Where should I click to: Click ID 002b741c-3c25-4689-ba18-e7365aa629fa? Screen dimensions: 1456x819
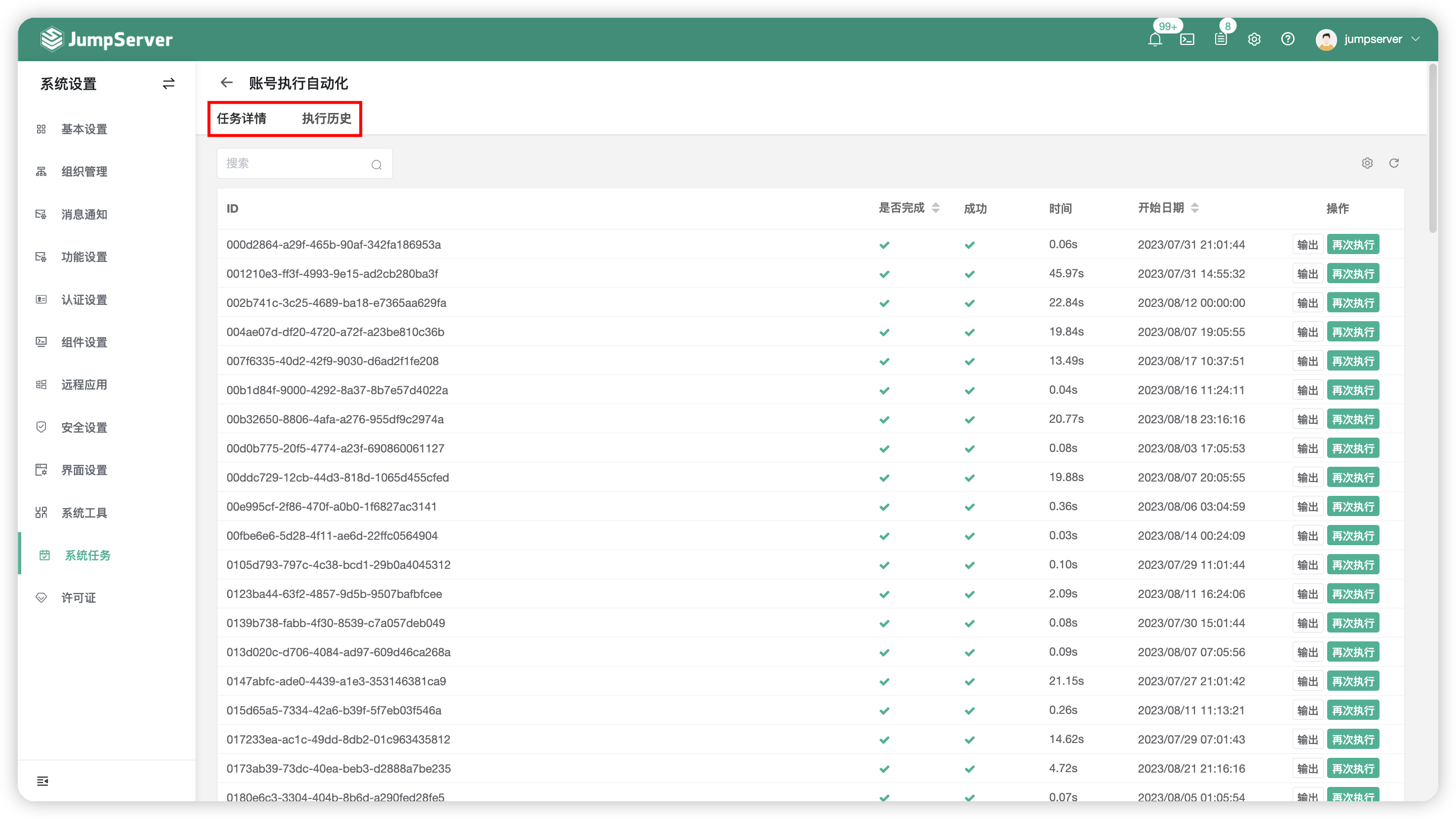(x=336, y=303)
